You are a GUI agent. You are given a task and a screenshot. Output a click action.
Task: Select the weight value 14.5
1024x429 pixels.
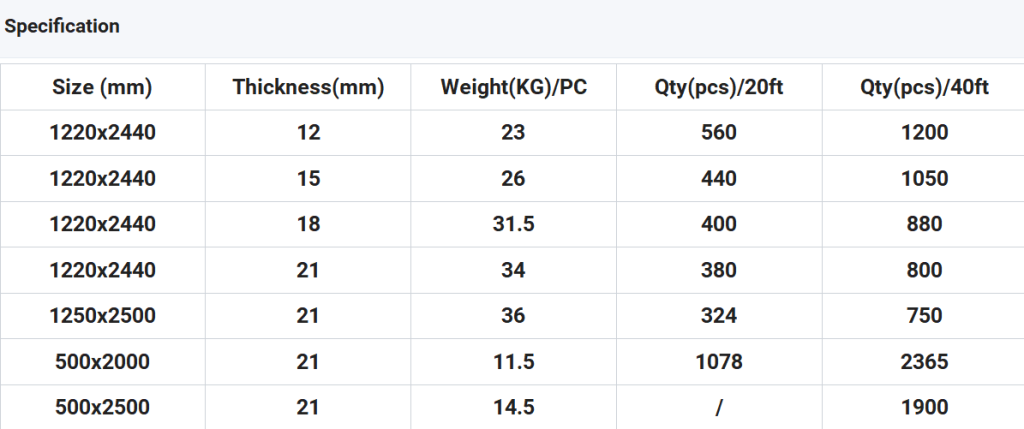tap(513, 407)
